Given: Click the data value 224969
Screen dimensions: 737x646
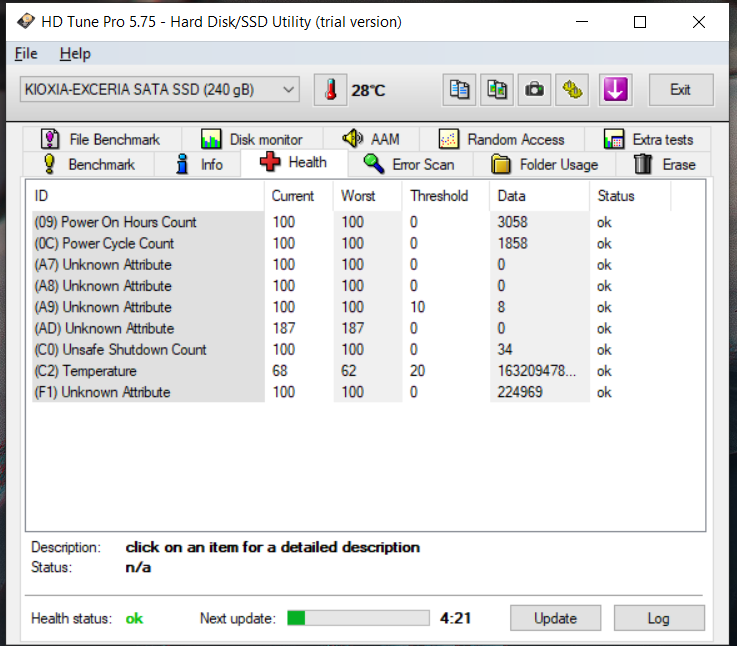Looking at the screenshot, I should click(x=520, y=392).
